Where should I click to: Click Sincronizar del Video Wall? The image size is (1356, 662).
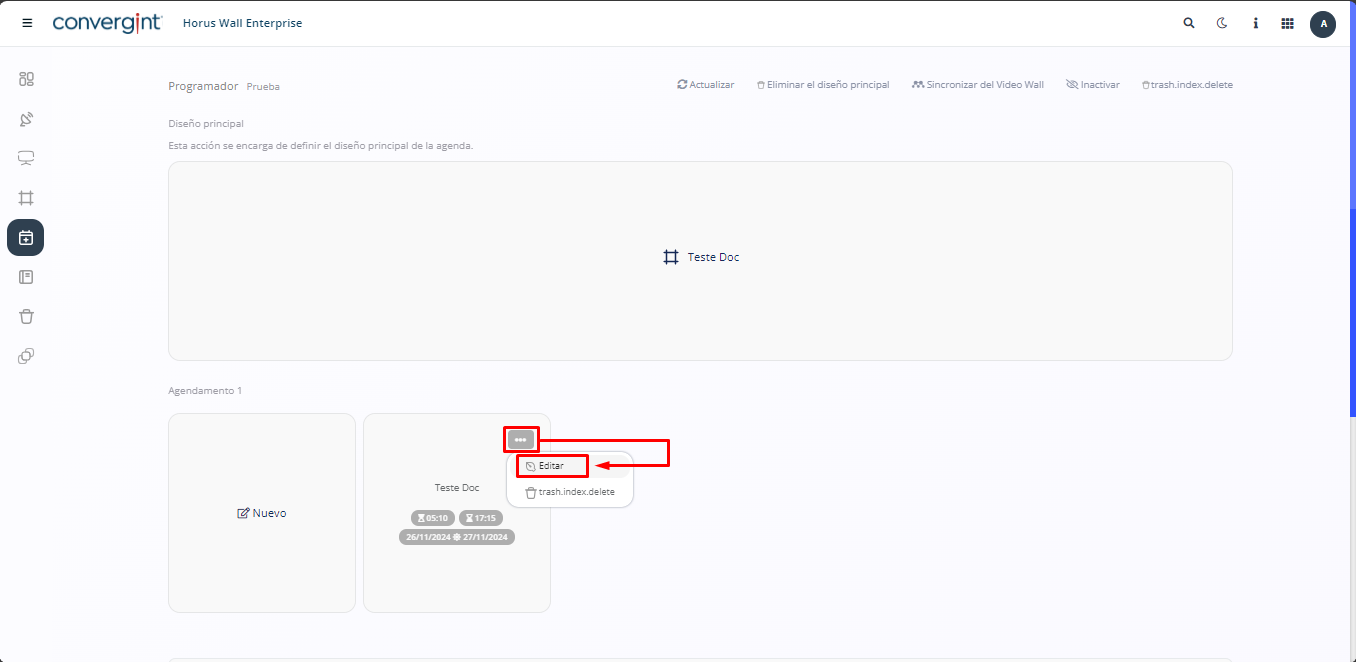pyautogui.click(x=977, y=85)
